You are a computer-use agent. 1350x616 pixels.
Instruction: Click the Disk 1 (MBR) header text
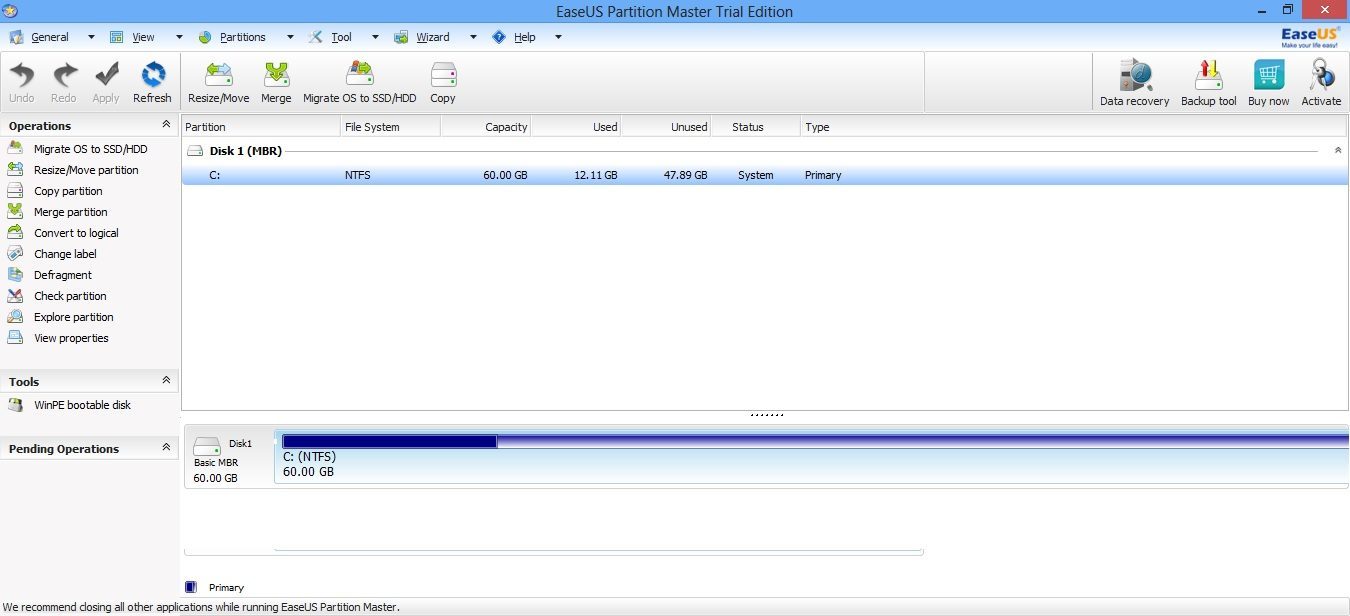point(246,151)
